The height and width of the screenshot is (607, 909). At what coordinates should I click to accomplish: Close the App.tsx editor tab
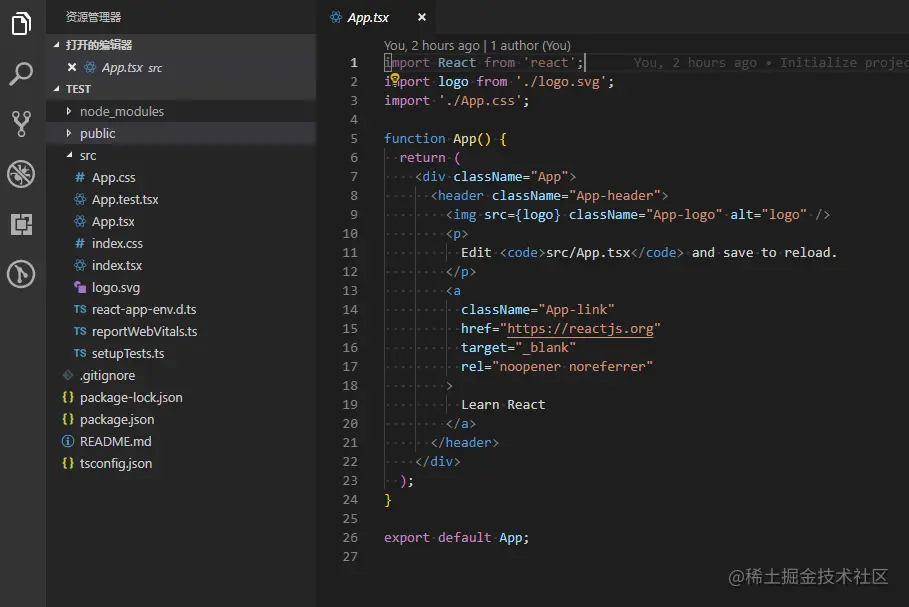[422, 17]
